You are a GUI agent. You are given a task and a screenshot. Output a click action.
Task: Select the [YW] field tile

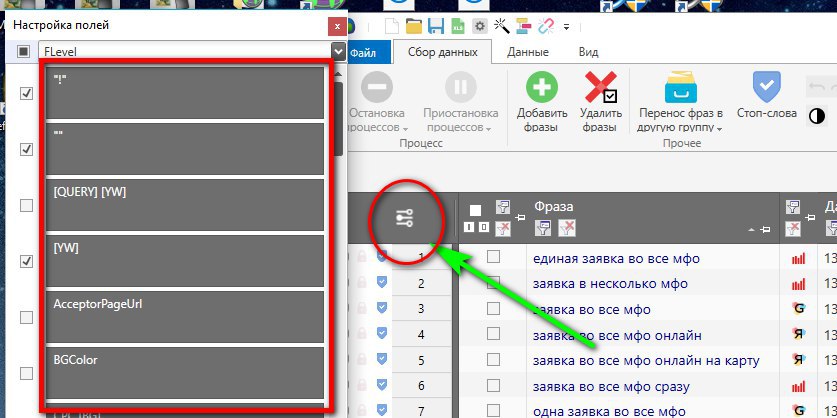185,261
